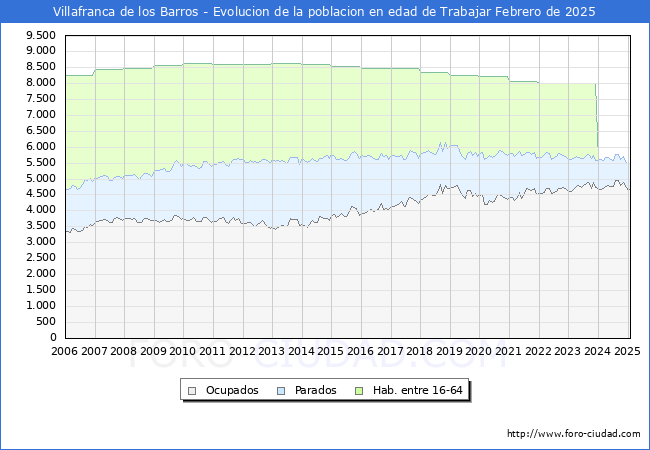
Task: Click the 2021 x-axis label
Action: 508,351
